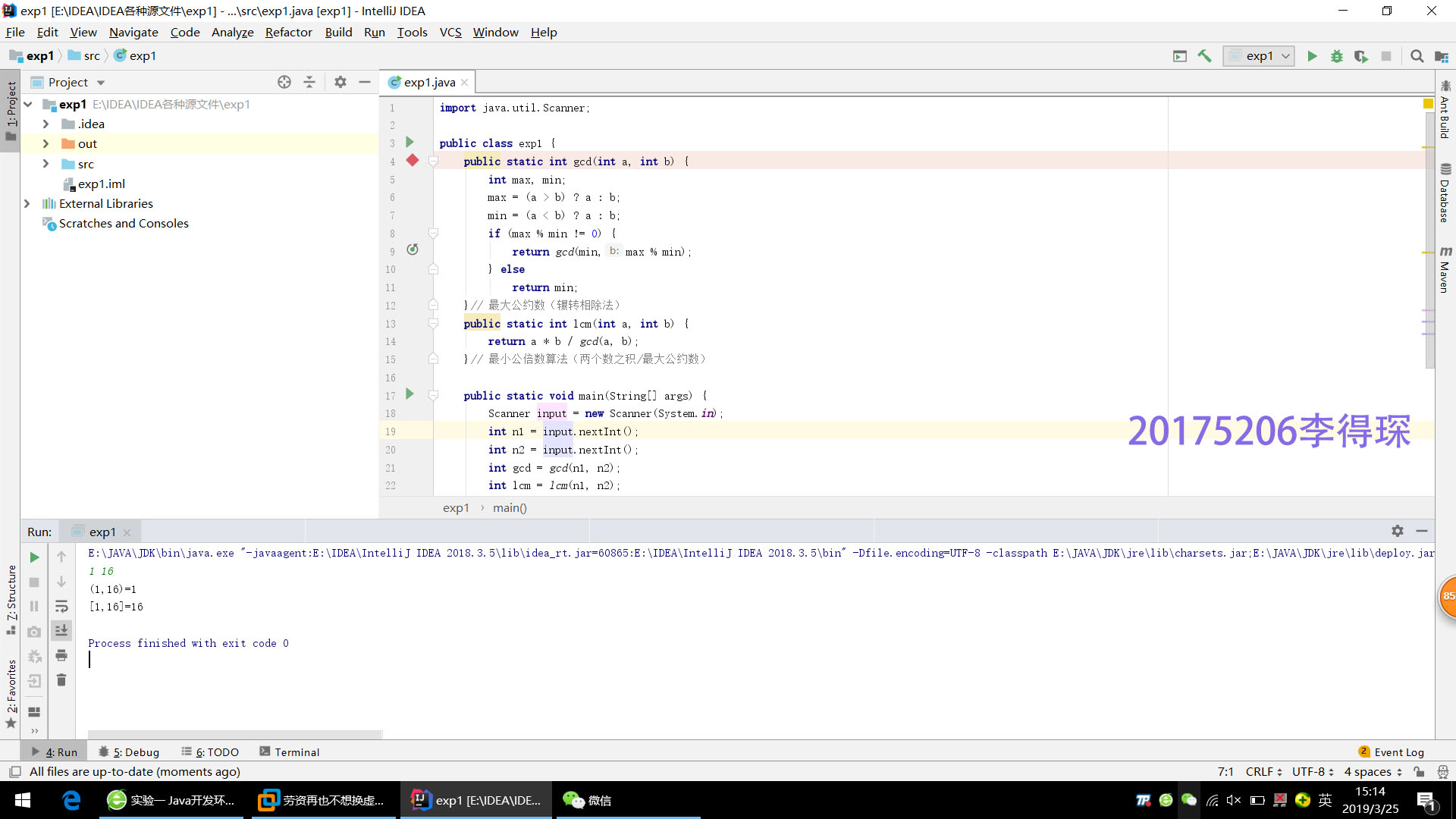Toggle scroll to end of console
1456x819 pixels.
(x=61, y=630)
